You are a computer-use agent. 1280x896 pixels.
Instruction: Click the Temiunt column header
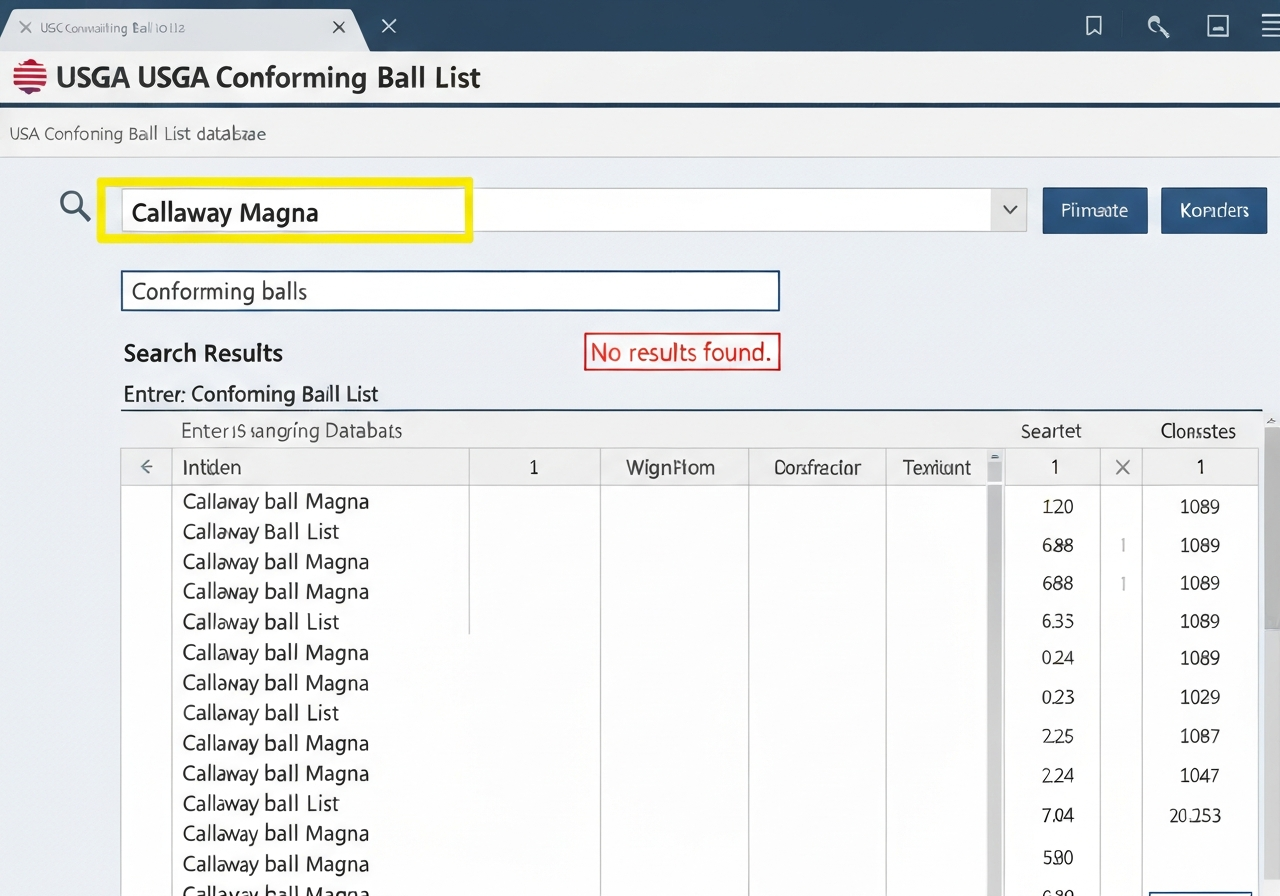point(936,467)
